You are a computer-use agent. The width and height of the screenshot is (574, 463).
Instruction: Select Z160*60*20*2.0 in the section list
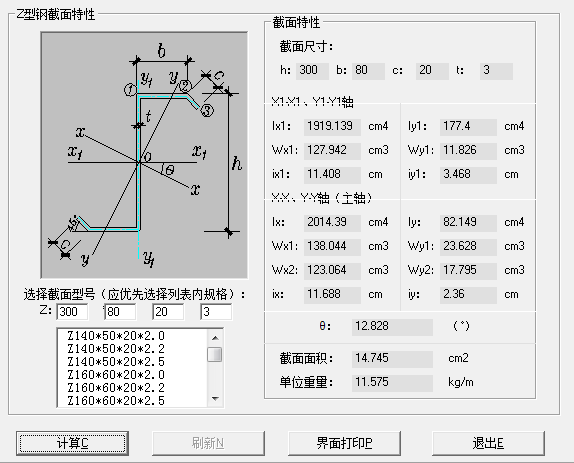click(116, 375)
